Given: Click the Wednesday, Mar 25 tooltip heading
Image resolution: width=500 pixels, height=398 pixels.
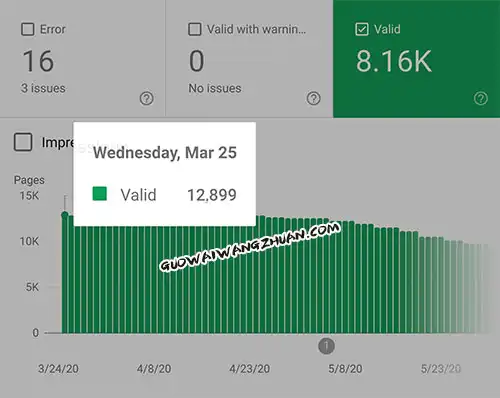Looking at the screenshot, I should coord(165,153).
